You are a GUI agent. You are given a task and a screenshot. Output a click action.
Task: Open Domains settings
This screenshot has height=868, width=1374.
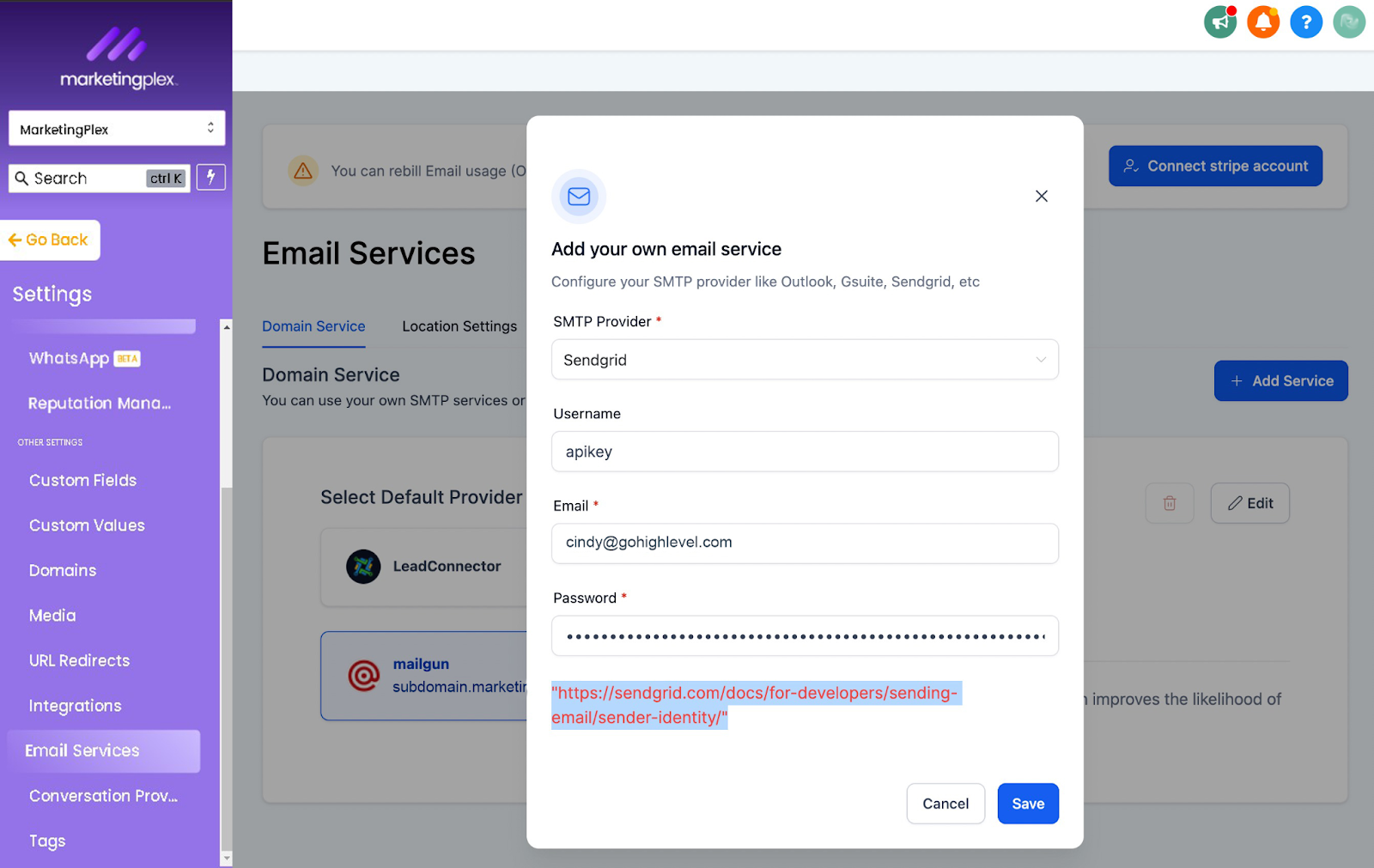click(63, 571)
